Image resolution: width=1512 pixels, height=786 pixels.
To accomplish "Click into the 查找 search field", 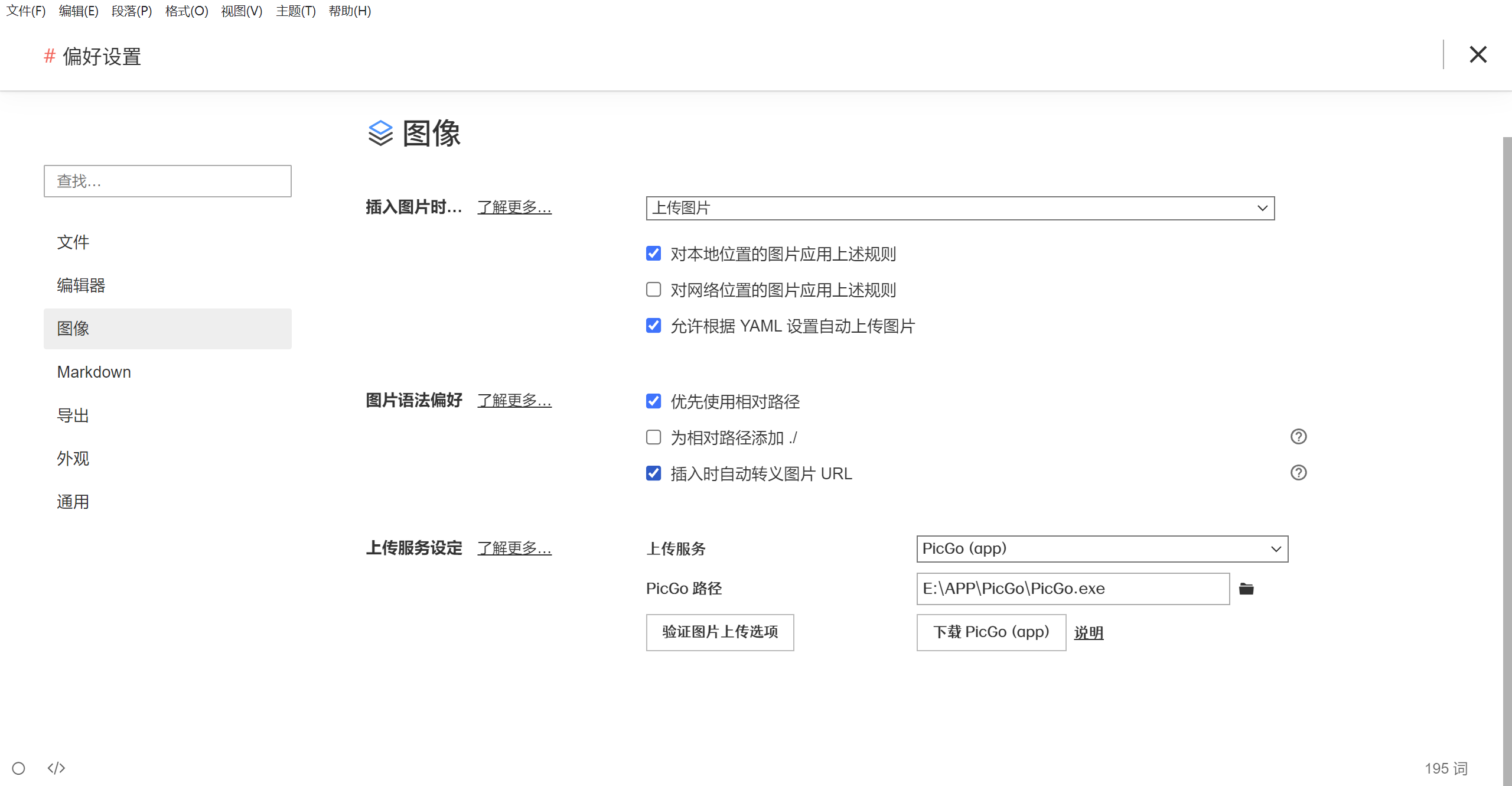I will pyautogui.click(x=167, y=181).
